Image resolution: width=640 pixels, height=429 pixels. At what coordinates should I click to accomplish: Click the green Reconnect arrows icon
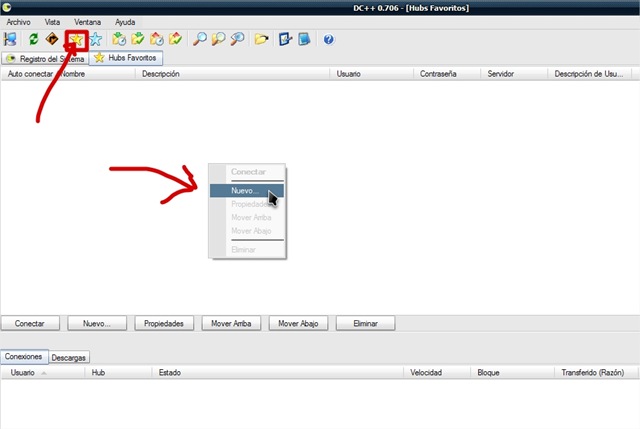point(33,39)
